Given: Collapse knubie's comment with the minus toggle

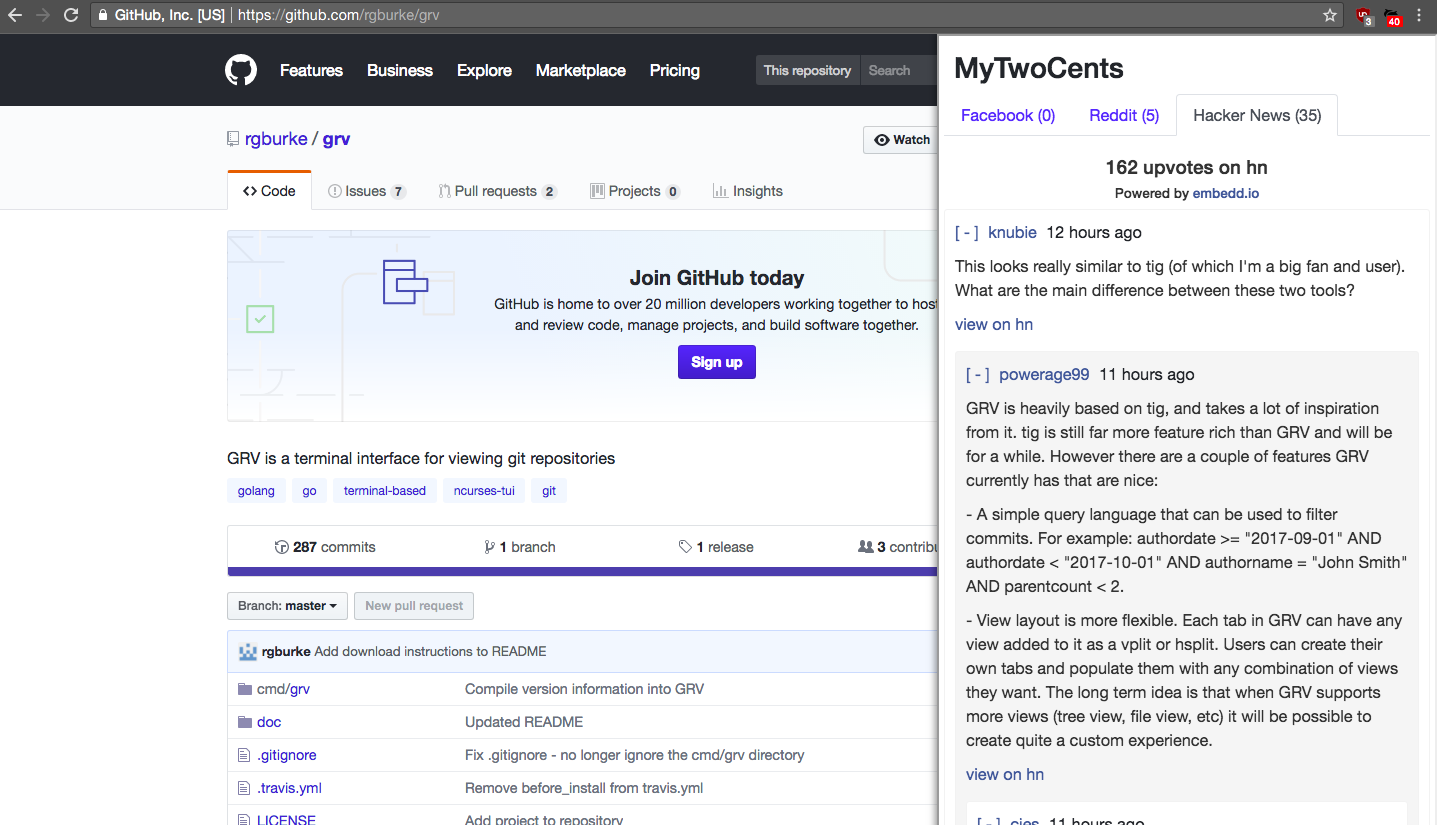Looking at the screenshot, I should point(966,232).
